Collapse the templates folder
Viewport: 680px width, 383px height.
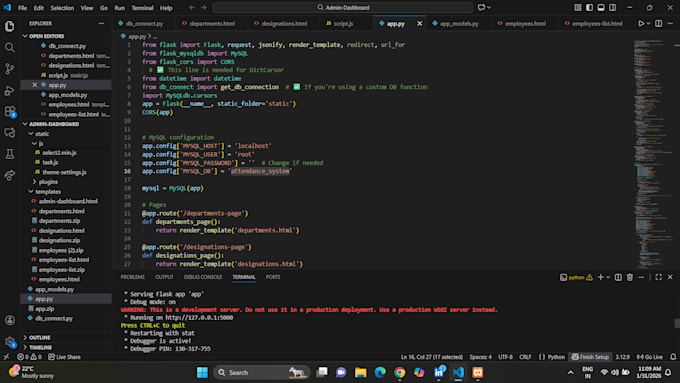[x=31, y=192]
